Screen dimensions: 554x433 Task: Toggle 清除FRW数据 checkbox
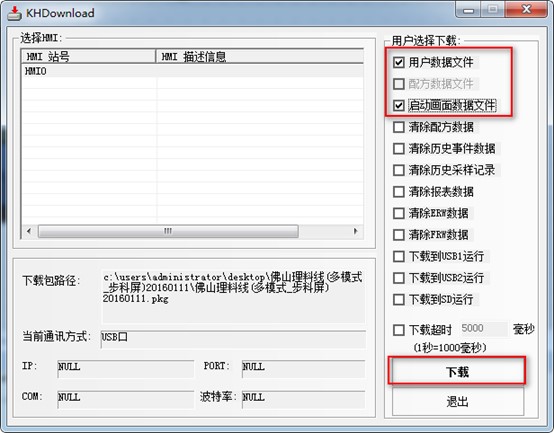(x=399, y=235)
